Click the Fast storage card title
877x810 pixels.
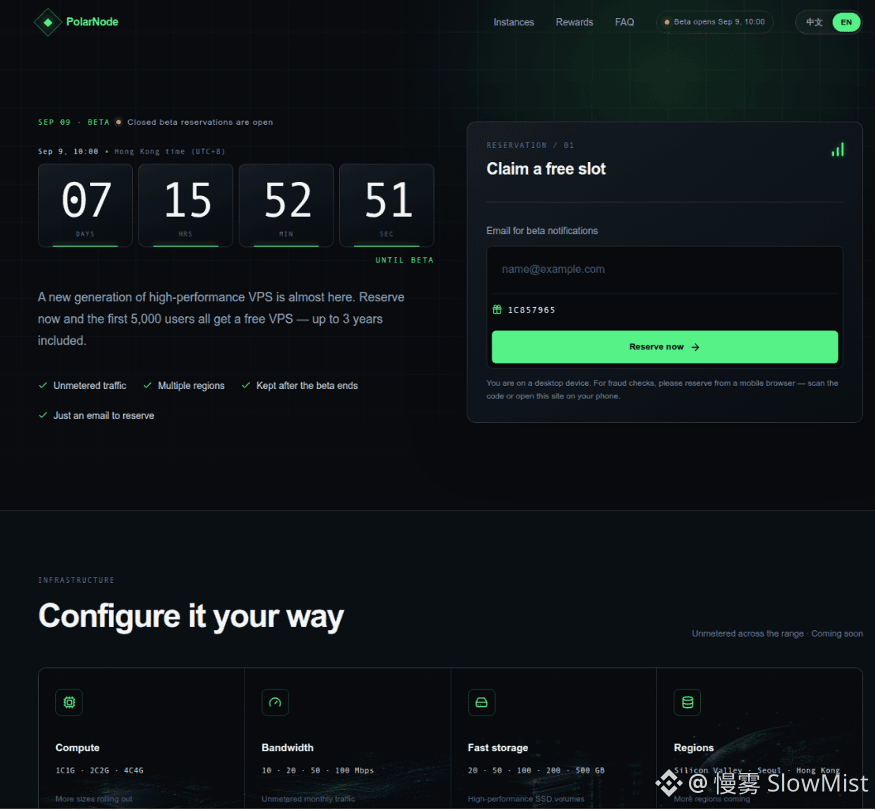[x=498, y=748]
